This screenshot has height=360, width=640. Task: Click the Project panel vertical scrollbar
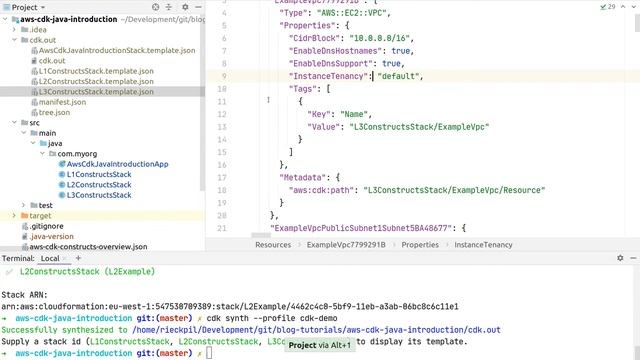(x=202, y=102)
